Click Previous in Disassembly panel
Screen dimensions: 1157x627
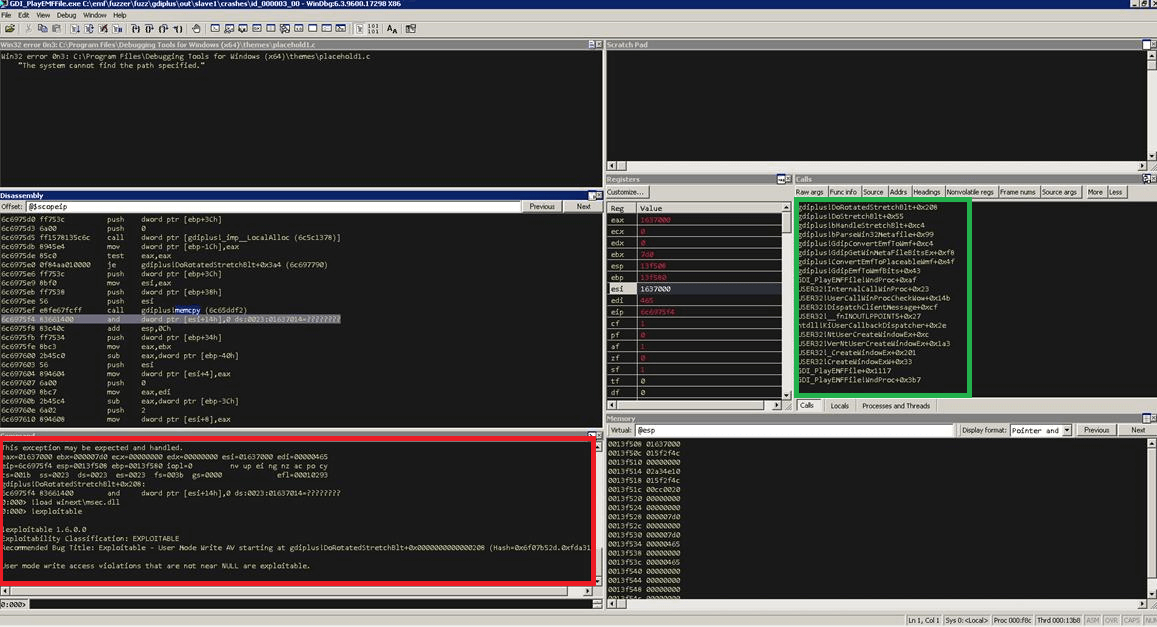pyautogui.click(x=542, y=207)
